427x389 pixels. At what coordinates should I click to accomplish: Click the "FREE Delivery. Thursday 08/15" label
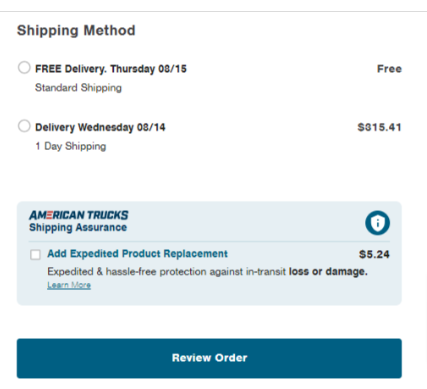[x=111, y=69]
